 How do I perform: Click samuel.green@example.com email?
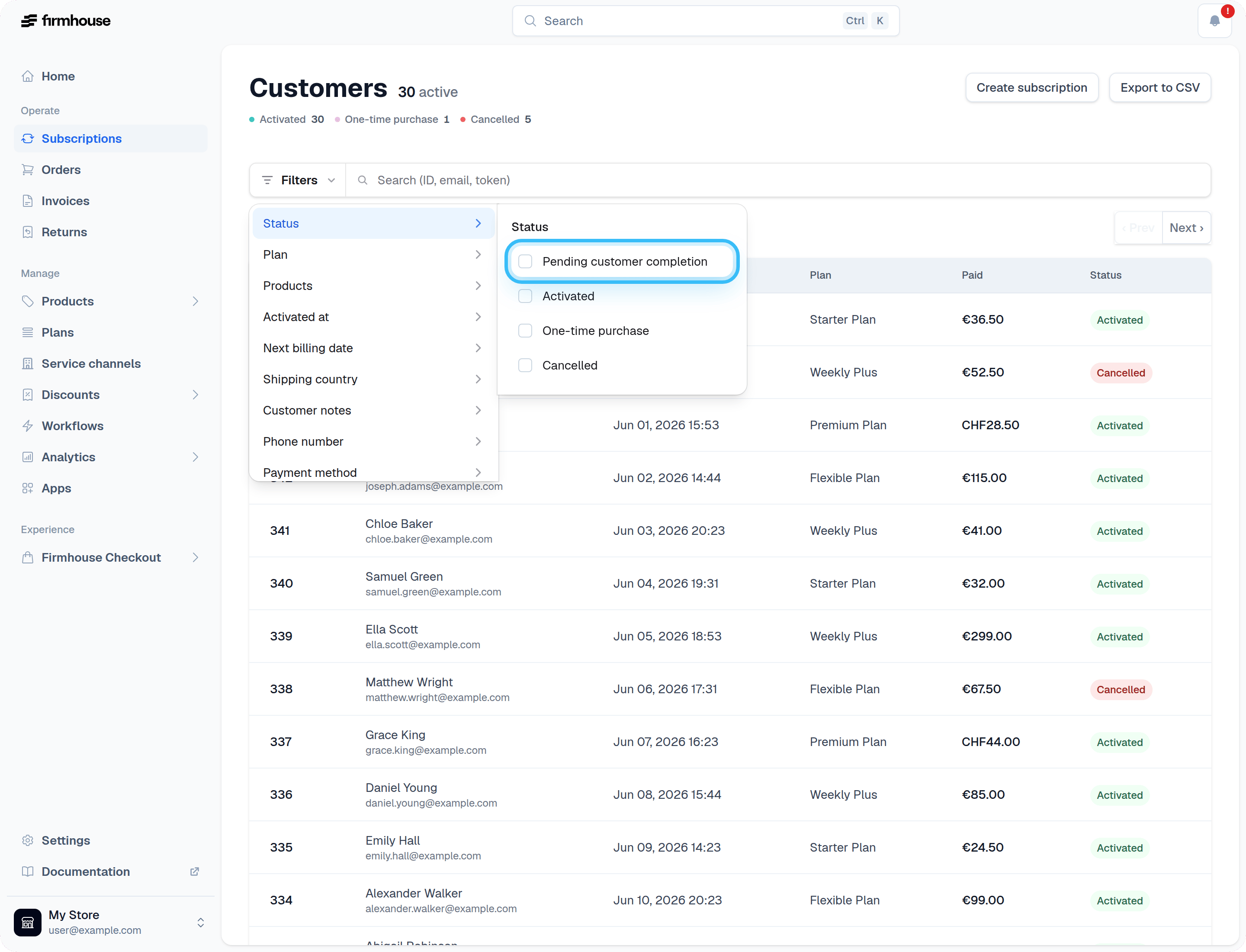433,592
